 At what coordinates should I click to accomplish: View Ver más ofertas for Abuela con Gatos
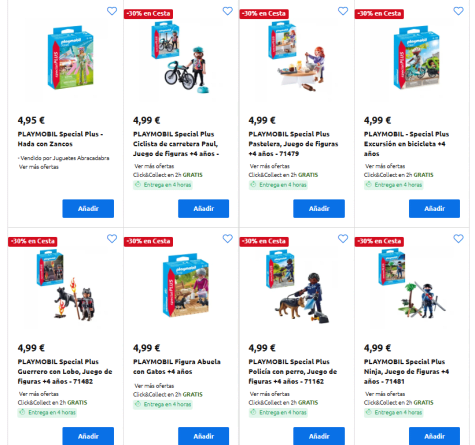154,386
